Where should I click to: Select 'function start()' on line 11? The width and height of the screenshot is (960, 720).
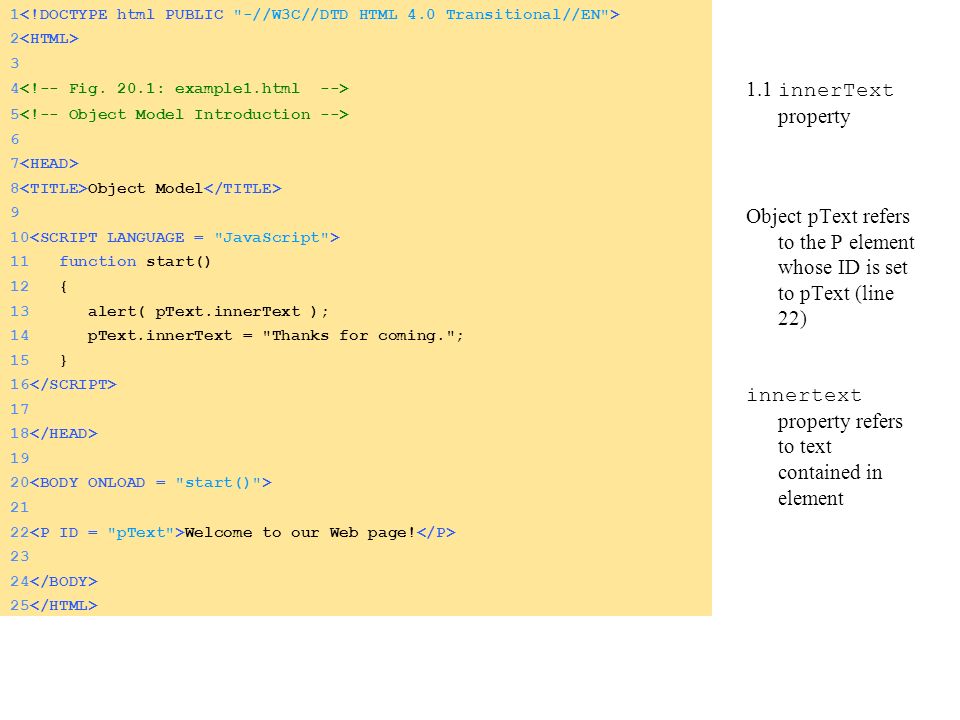(x=135, y=262)
